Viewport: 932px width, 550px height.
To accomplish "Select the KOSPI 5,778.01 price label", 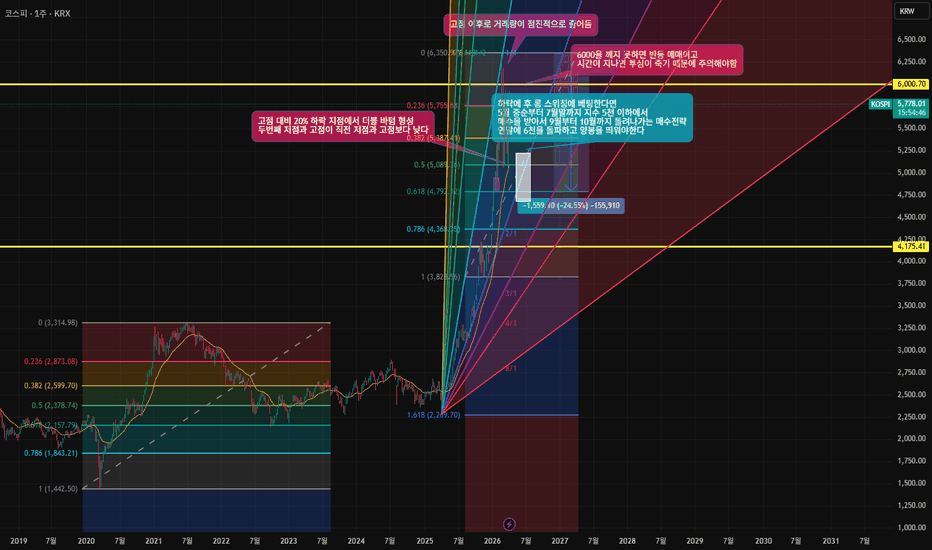I will [x=898, y=108].
